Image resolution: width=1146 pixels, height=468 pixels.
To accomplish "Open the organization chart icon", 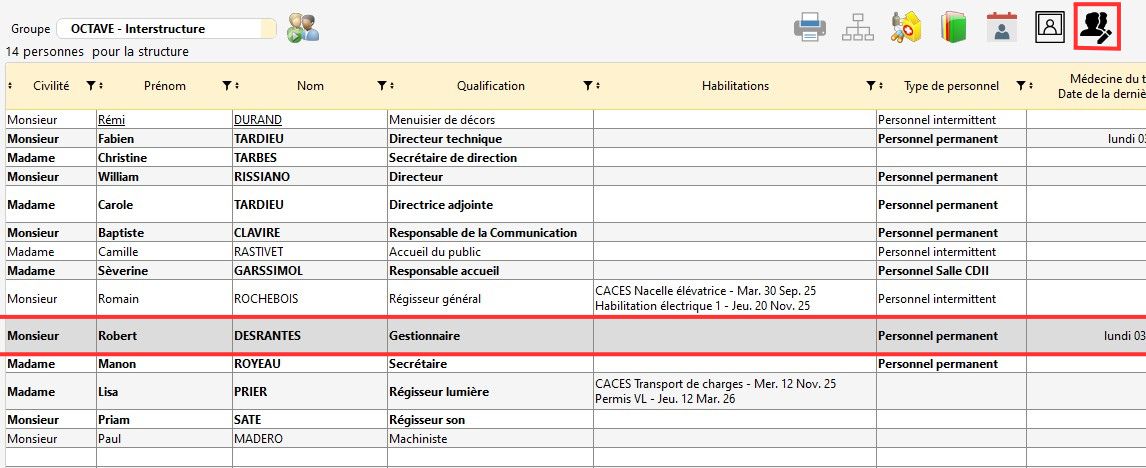I will [x=857, y=27].
